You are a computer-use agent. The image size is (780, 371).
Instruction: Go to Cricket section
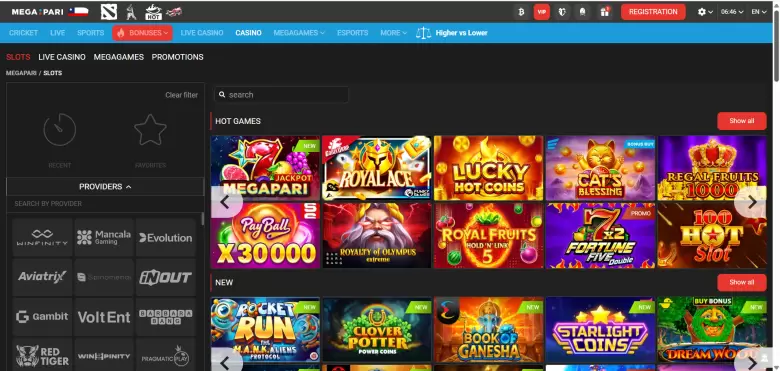23,33
